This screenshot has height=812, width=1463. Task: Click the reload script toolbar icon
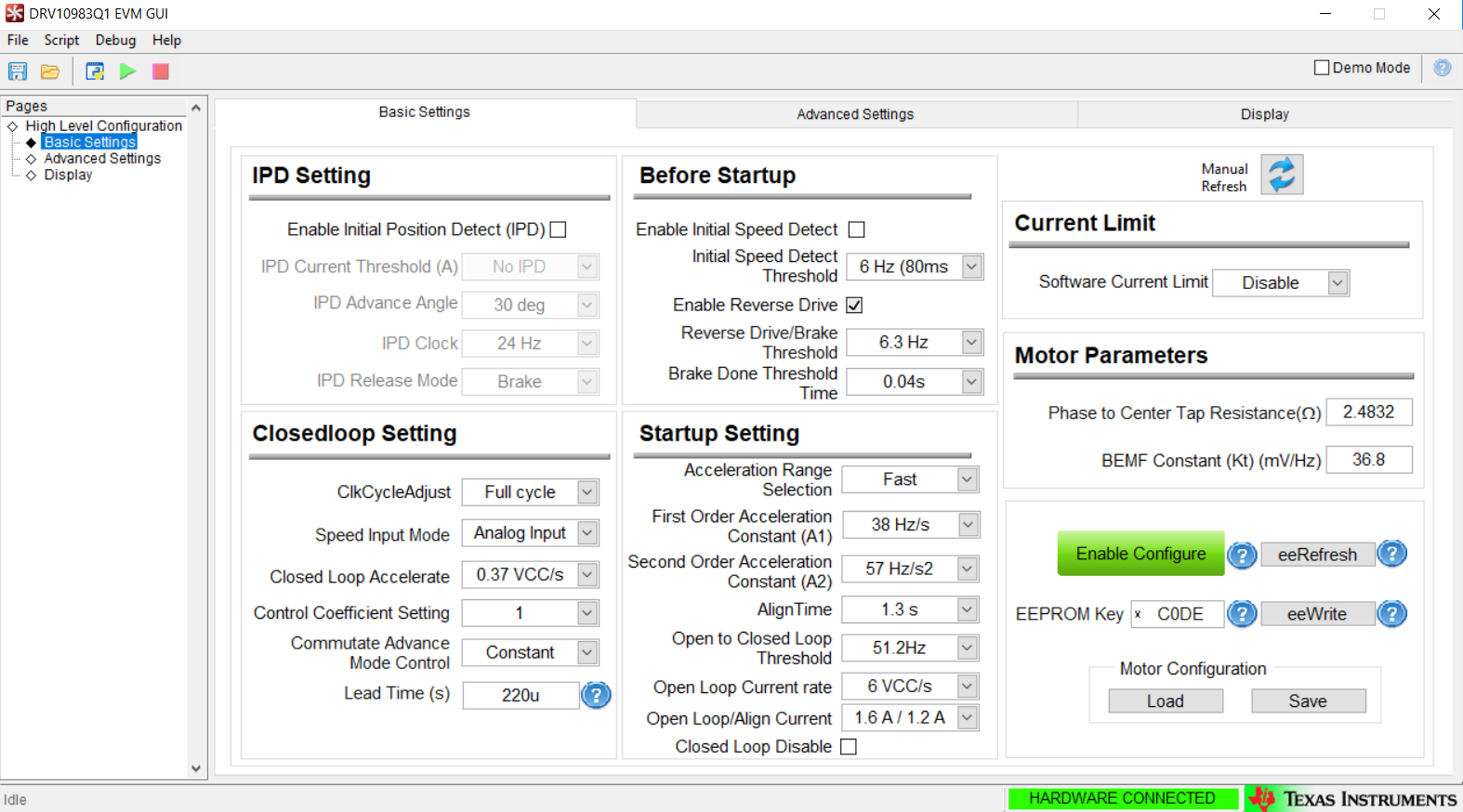point(95,72)
